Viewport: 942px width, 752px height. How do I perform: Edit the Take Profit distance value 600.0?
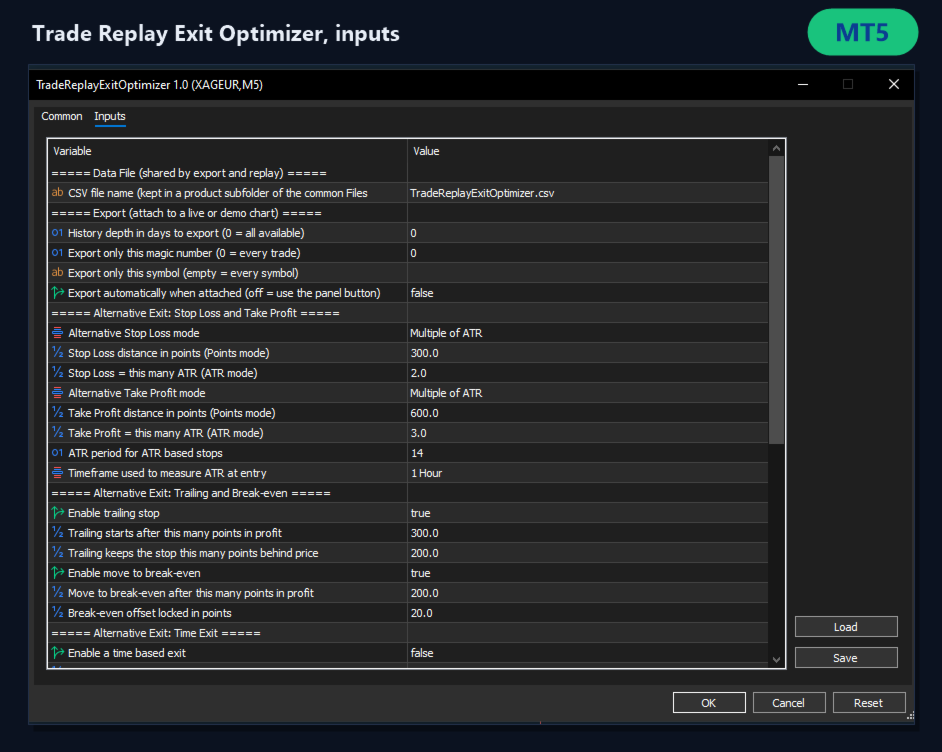point(588,413)
